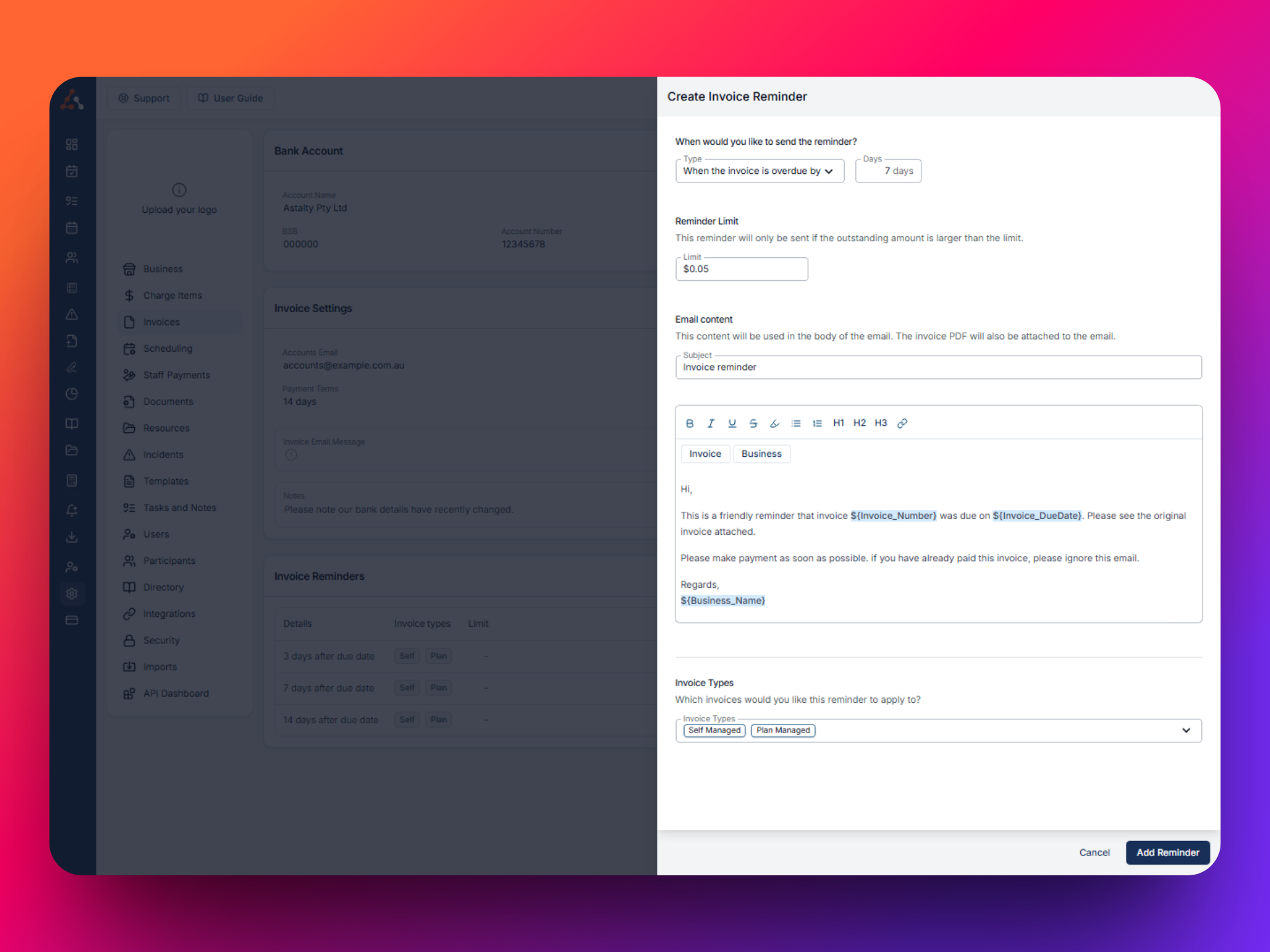Open the Days field set to 7 days
This screenshot has height=952, width=1270.
(888, 171)
